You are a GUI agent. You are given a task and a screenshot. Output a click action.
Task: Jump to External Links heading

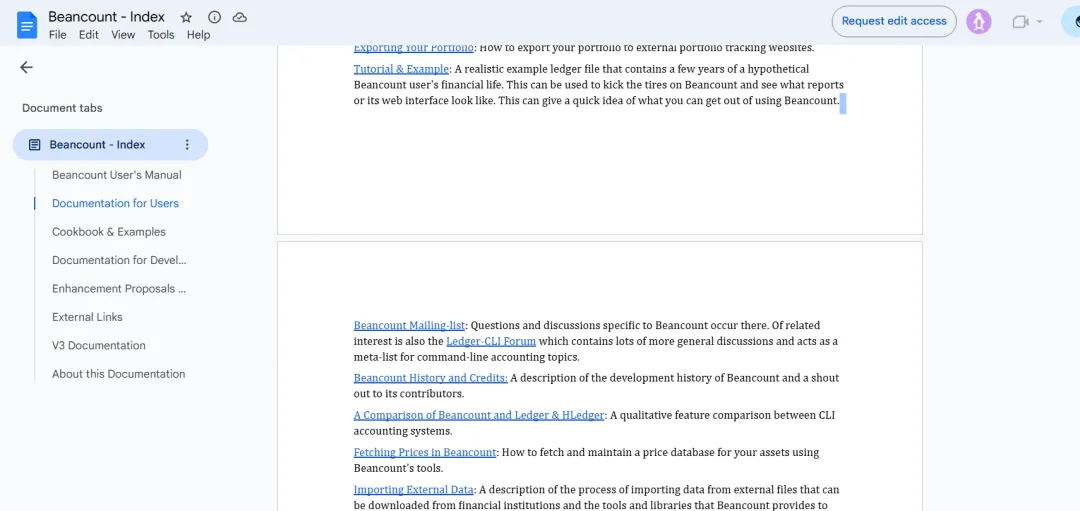coord(87,317)
